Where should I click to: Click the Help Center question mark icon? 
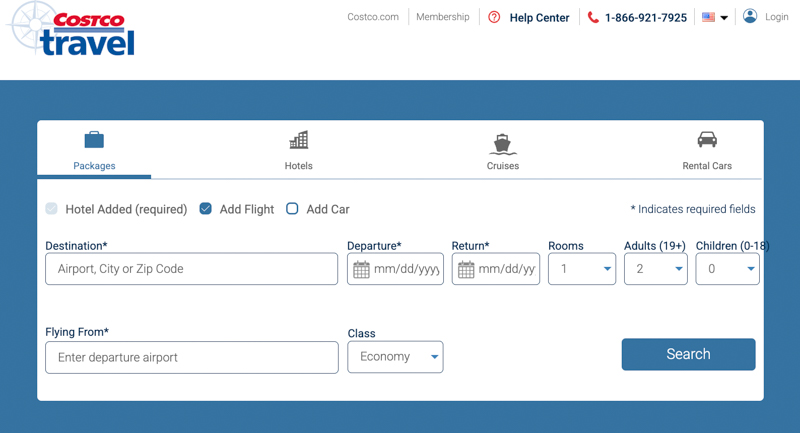coord(494,17)
